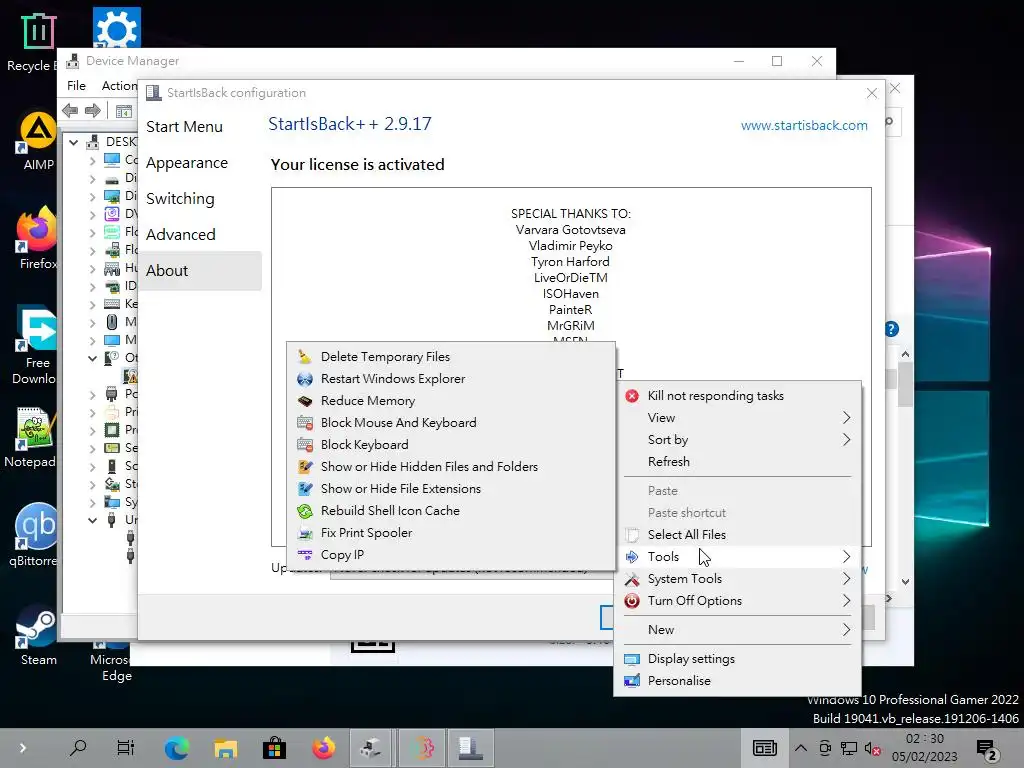The image size is (1024, 768).
Task: Select Copy IP in the Tools submenu
Action: (451, 554)
